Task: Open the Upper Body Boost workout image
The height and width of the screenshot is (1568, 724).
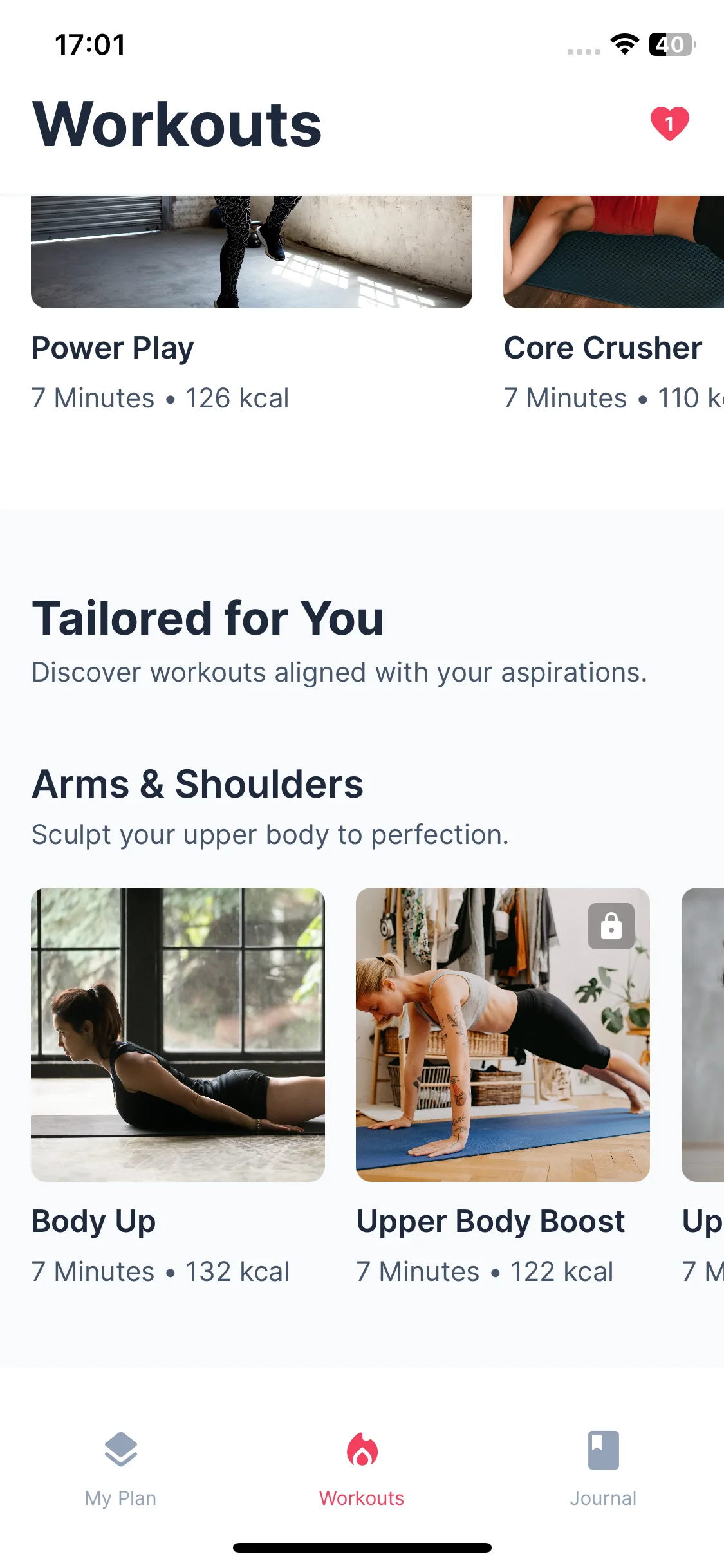Action: (503, 1034)
